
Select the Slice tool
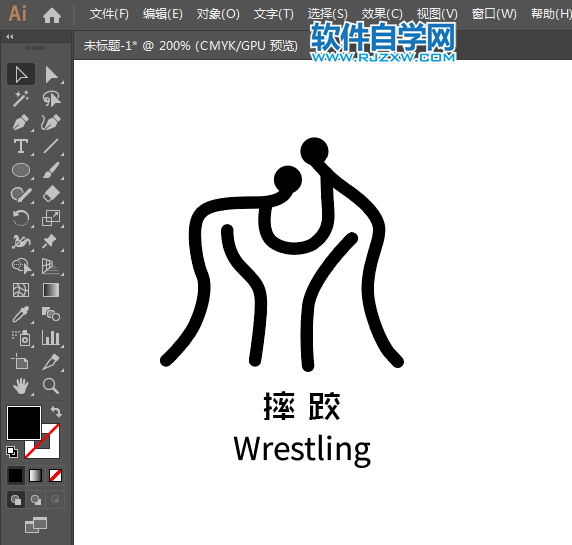51,362
